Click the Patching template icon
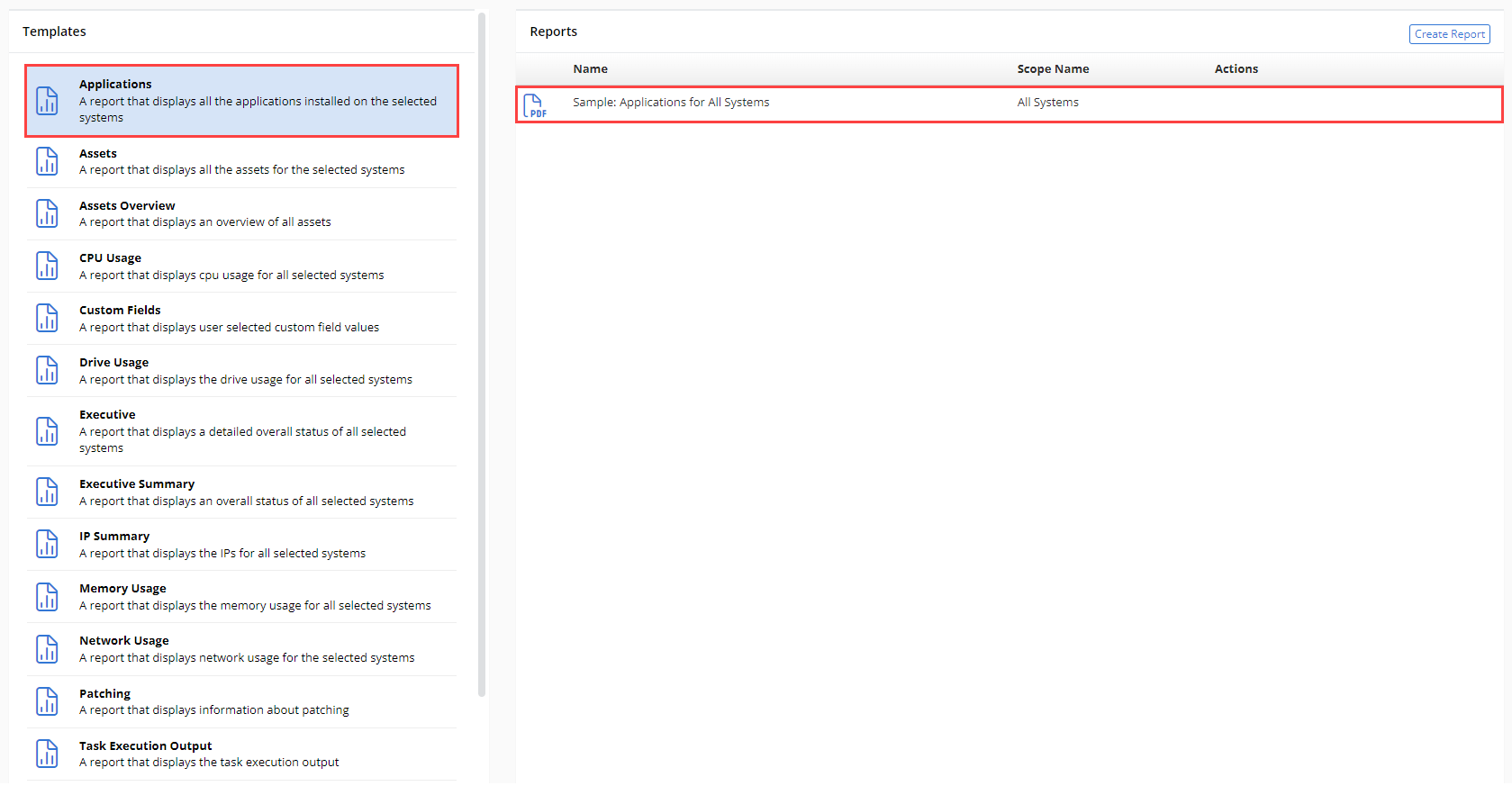 (47, 701)
